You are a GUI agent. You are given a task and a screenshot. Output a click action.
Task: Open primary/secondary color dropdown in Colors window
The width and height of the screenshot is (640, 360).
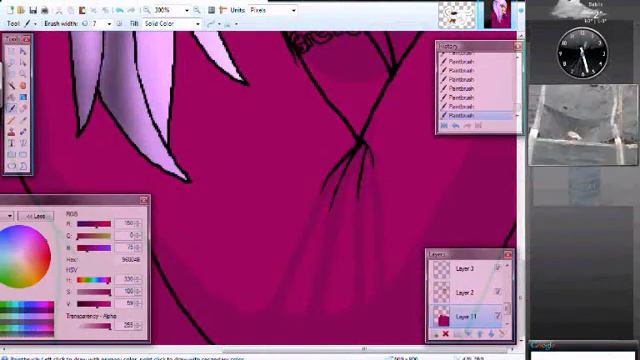click(x=7, y=216)
